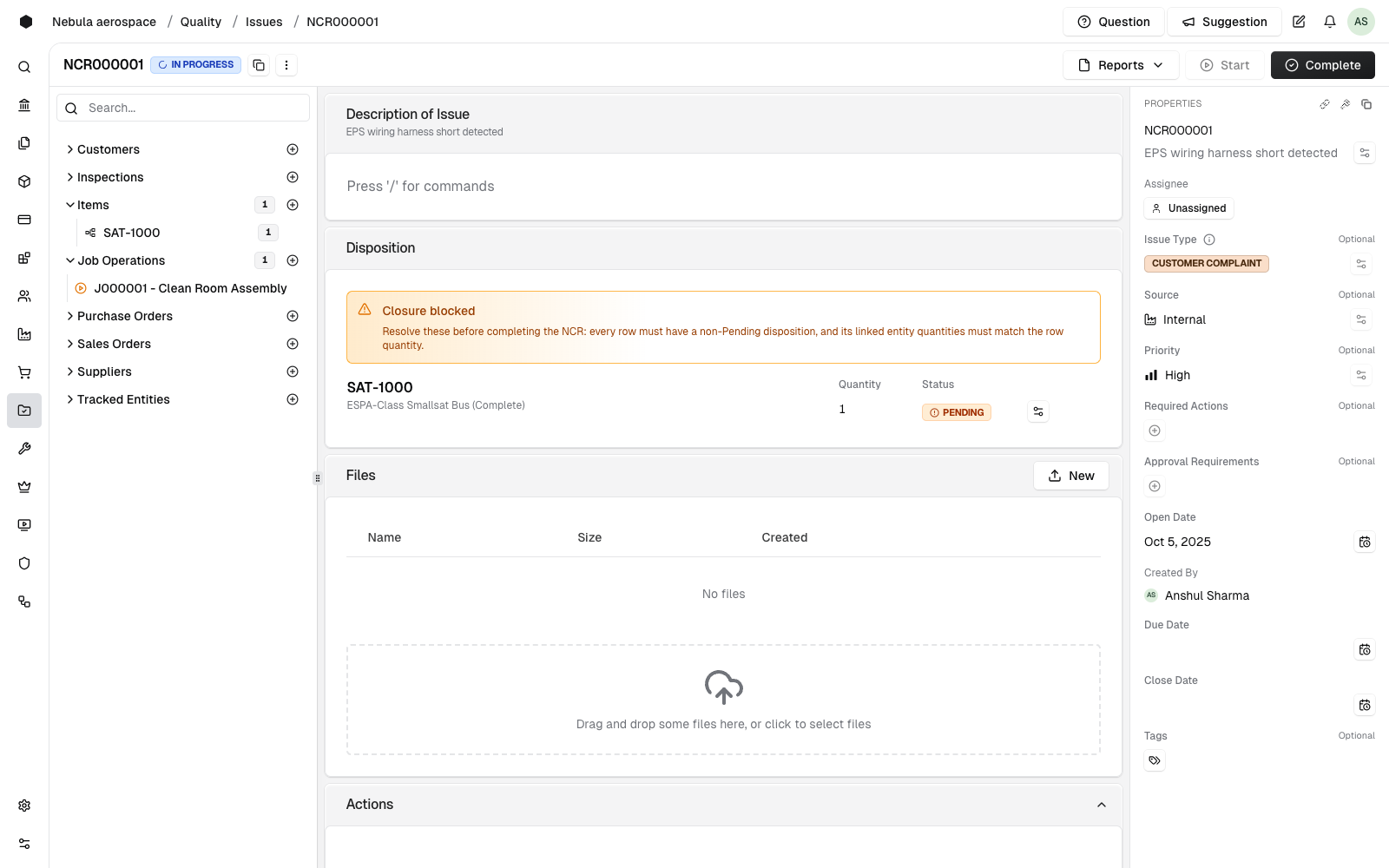Upload a New file
Viewport: 1389px width, 868px height.
[1071, 476]
